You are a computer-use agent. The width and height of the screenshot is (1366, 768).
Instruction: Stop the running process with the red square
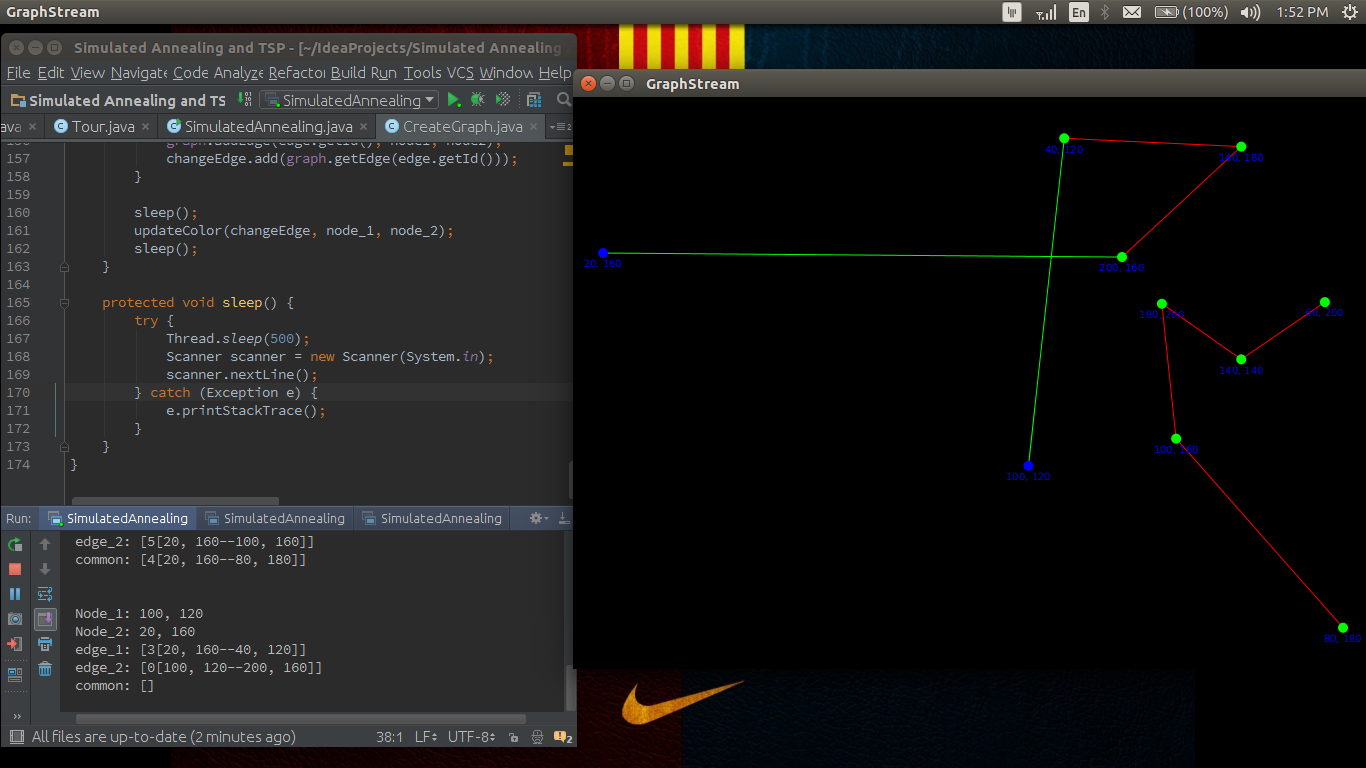(15, 569)
